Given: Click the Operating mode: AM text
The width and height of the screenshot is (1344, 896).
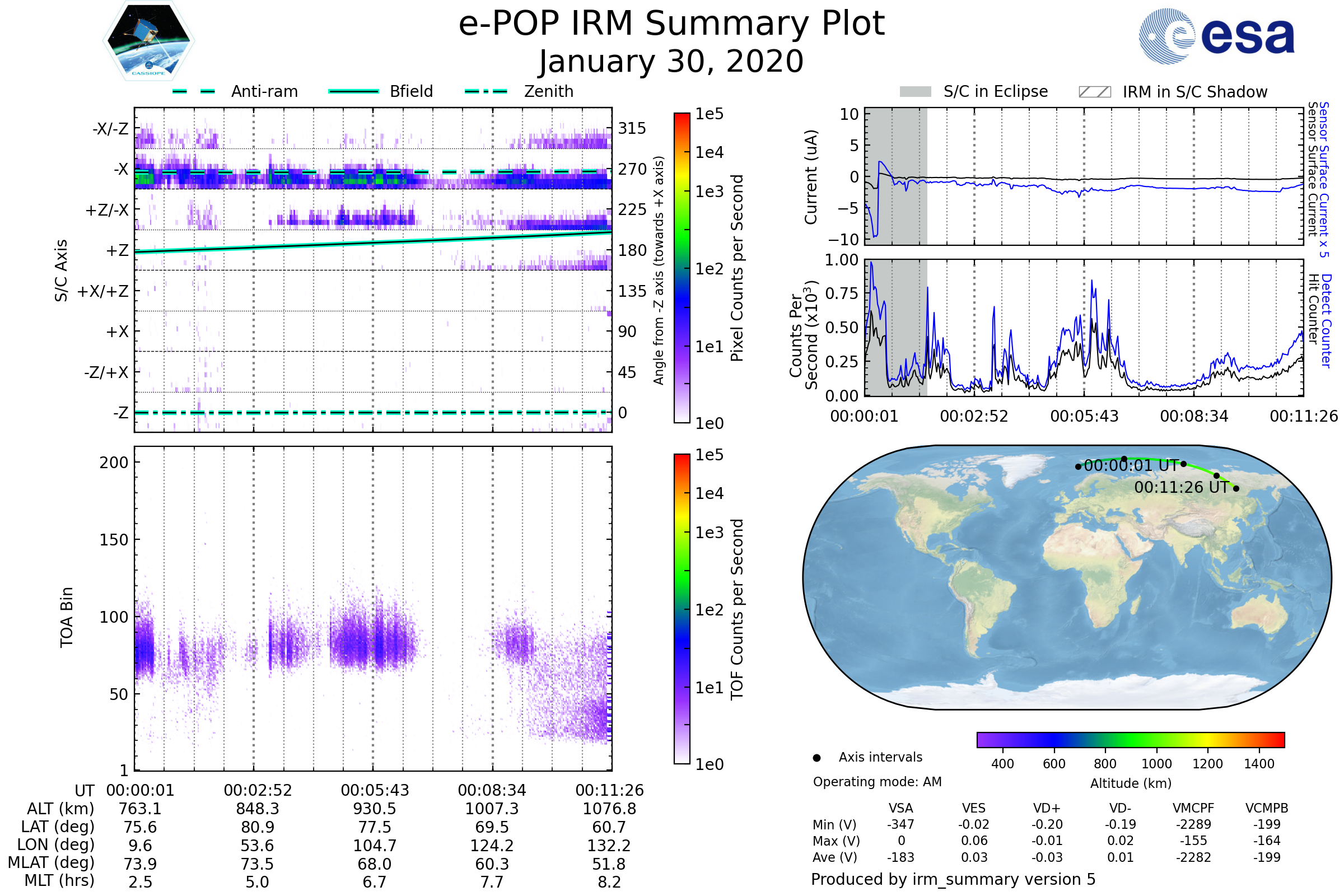Looking at the screenshot, I should [x=877, y=782].
